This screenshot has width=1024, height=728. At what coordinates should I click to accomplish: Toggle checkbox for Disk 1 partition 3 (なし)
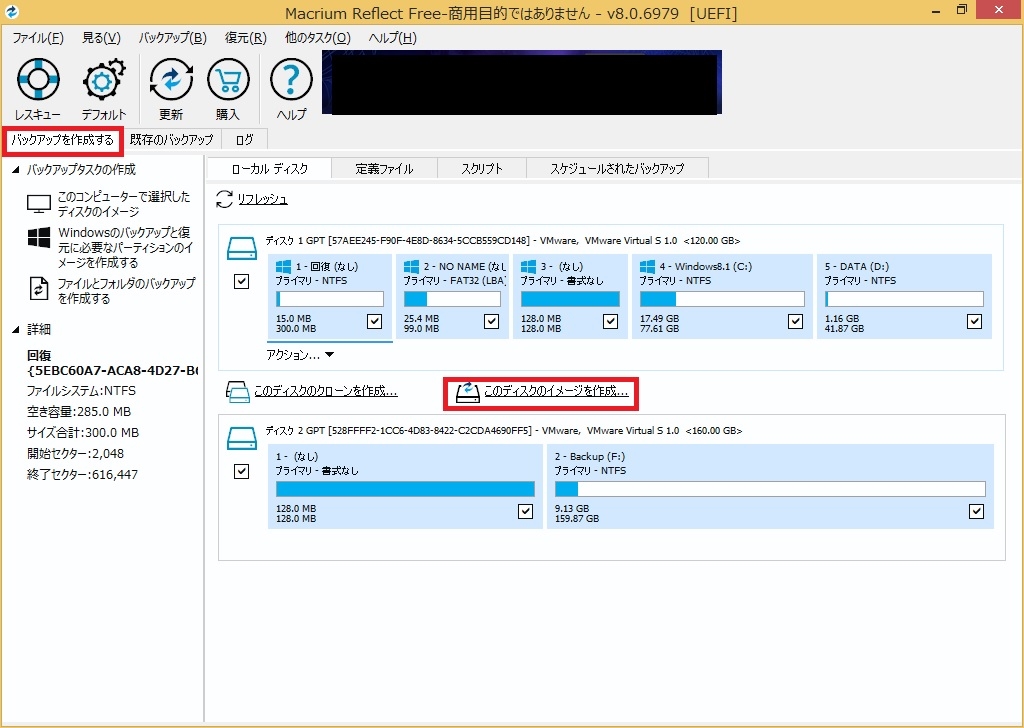(x=610, y=321)
